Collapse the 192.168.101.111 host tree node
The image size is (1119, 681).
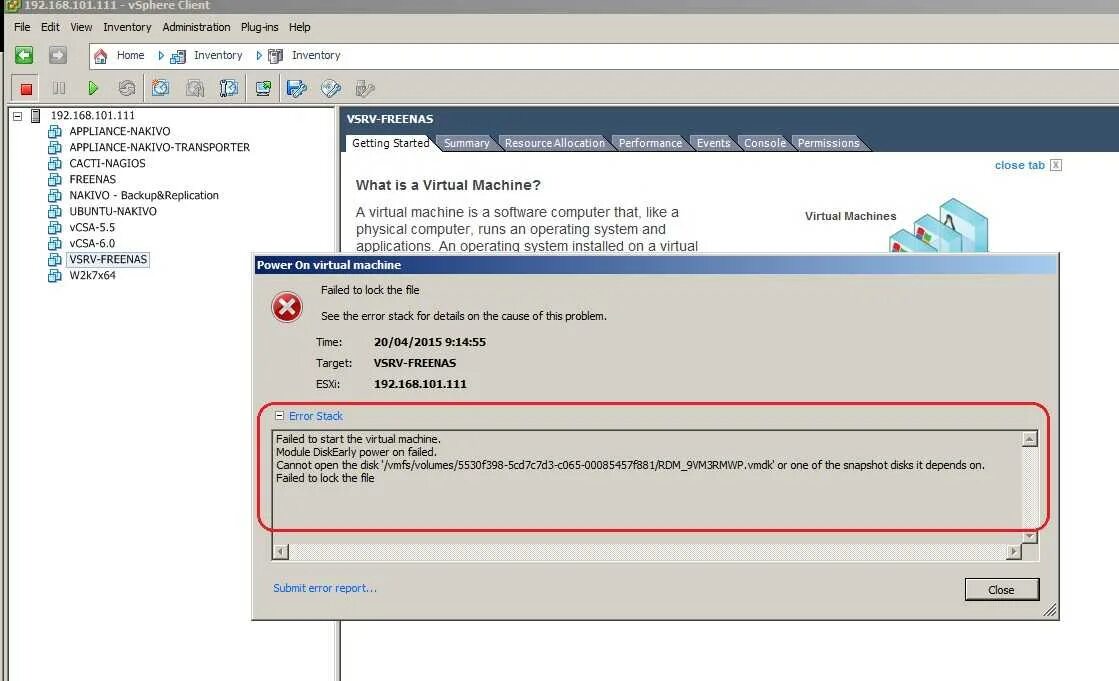point(17,116)
